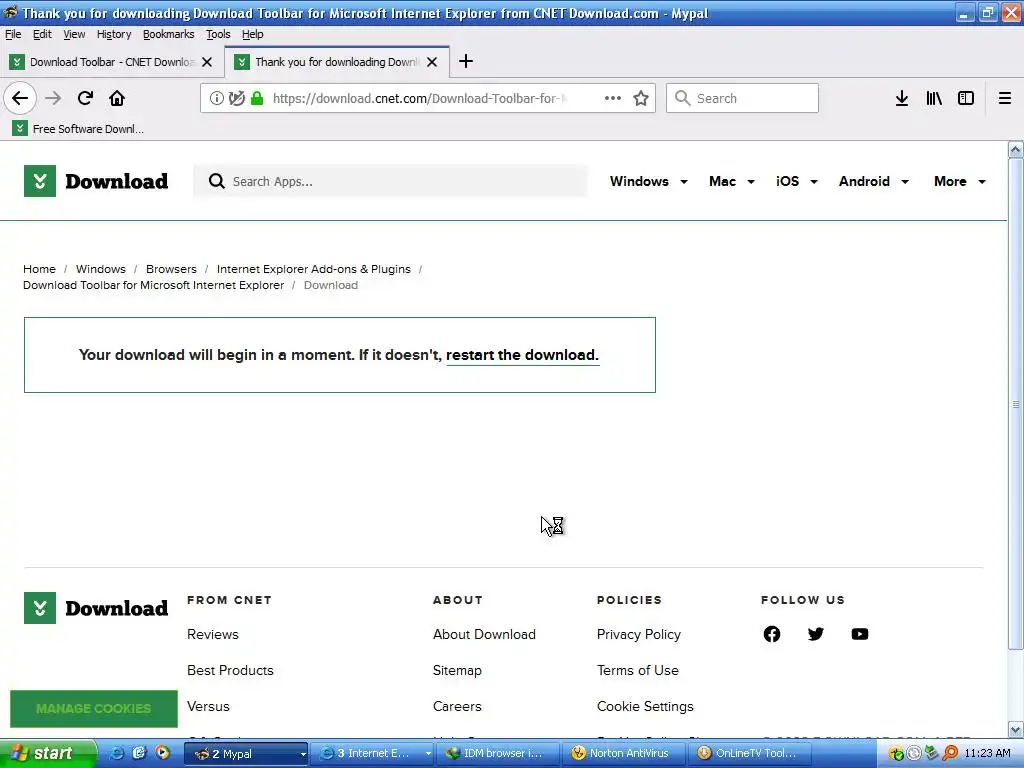Click the Free Software Downl... bookmark
1024x768 pixels.
coord(78,129)
